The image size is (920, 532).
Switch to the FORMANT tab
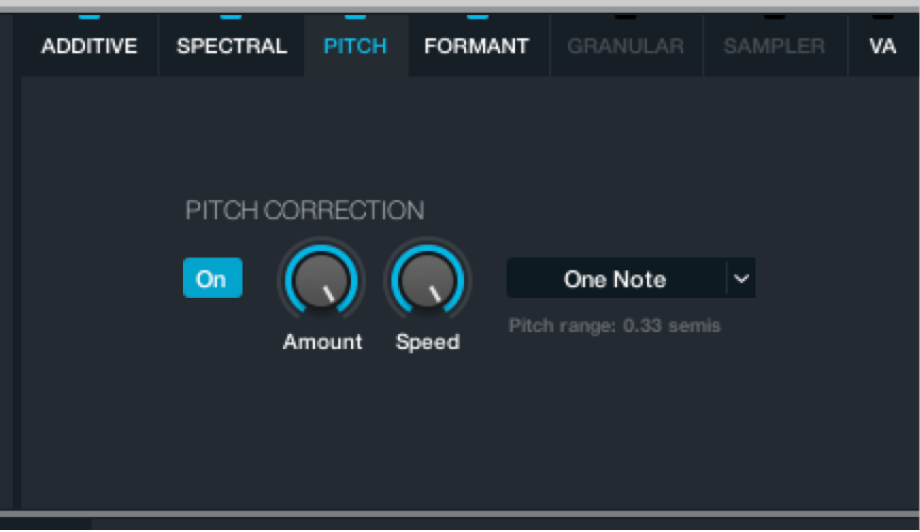pos(476,46)
